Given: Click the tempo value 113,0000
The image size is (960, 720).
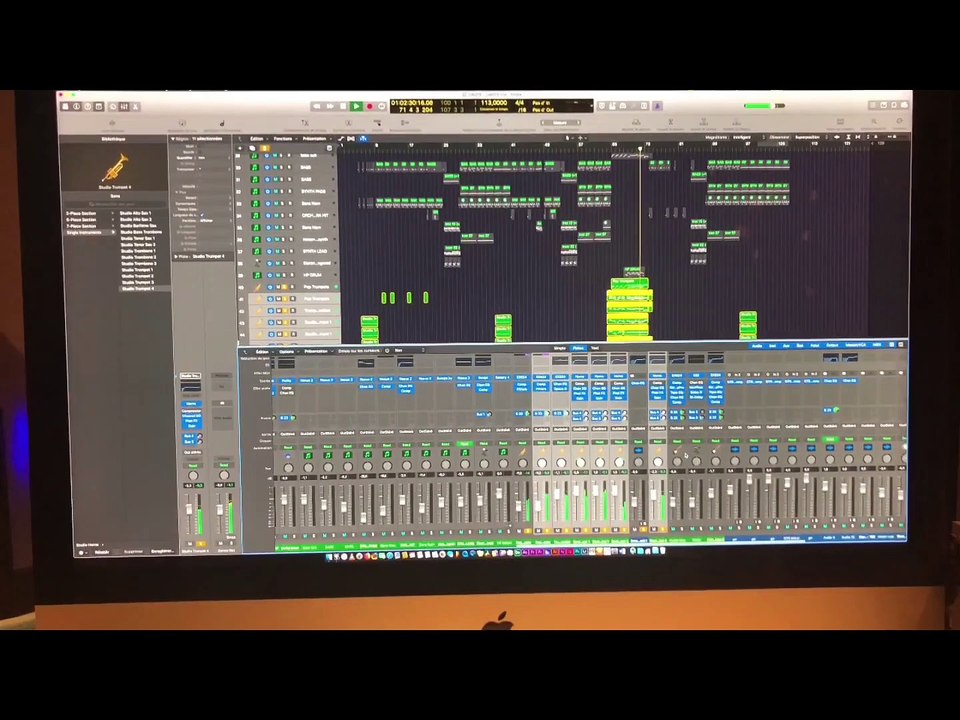Looking at the screenshot, I should click(493, 103).
